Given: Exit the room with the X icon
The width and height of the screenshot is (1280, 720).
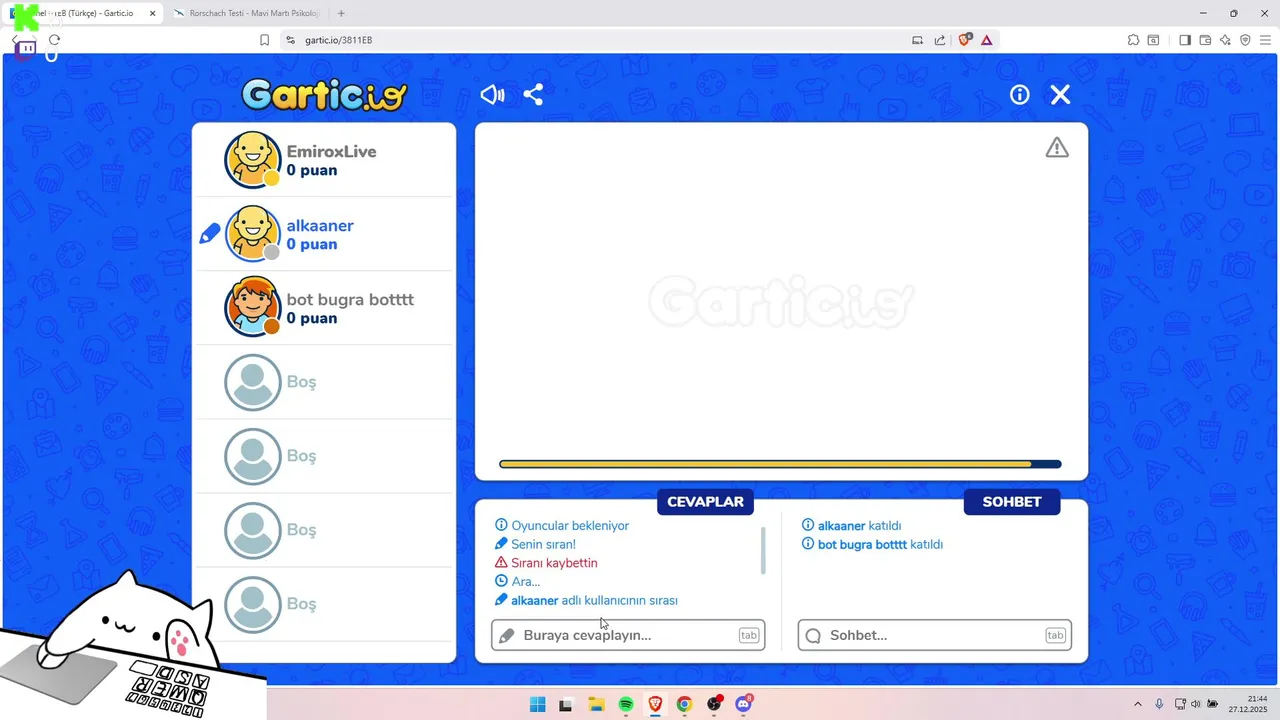Looking at the screenshot, I should (x=1060, y=94).
